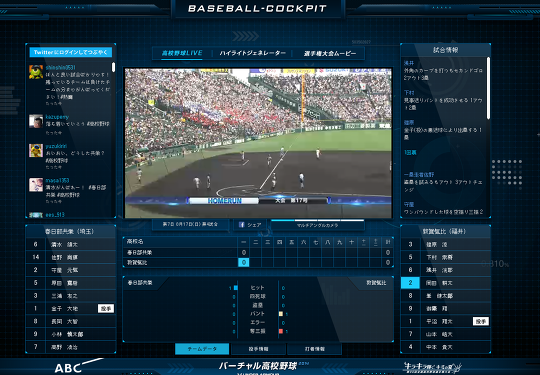Select player number 14 in 春日部共栄 lineup
The width and height of the screenshot is (540, 375).
coord(71,257)
